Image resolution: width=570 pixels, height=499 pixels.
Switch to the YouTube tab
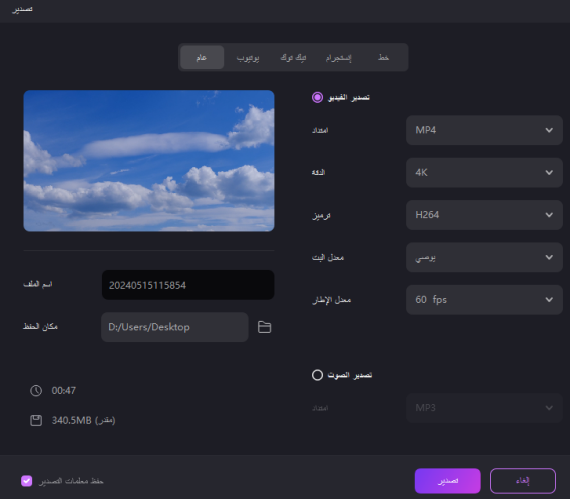point(248,57)
